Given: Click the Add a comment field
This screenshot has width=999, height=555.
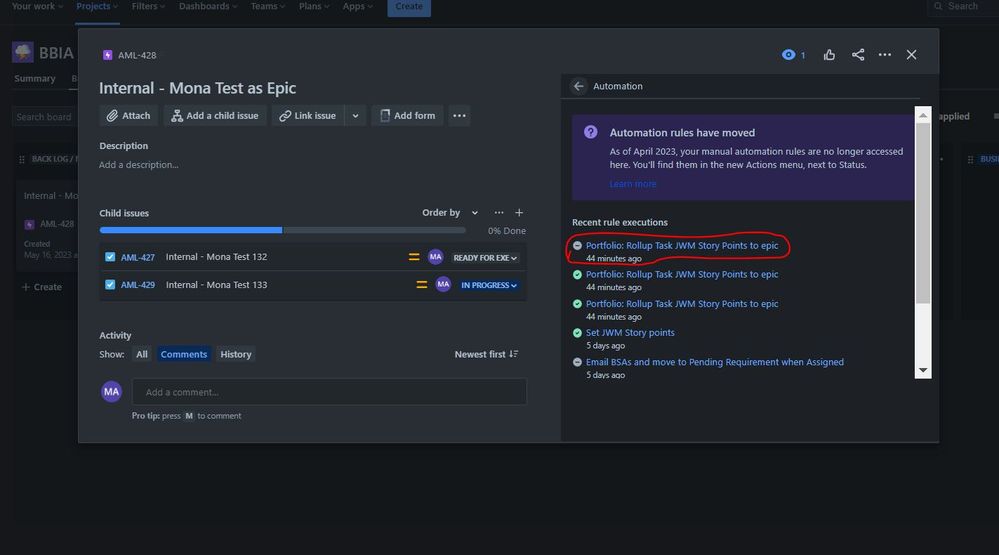Looking at the screenshot, I should click(x=329, y=392).
